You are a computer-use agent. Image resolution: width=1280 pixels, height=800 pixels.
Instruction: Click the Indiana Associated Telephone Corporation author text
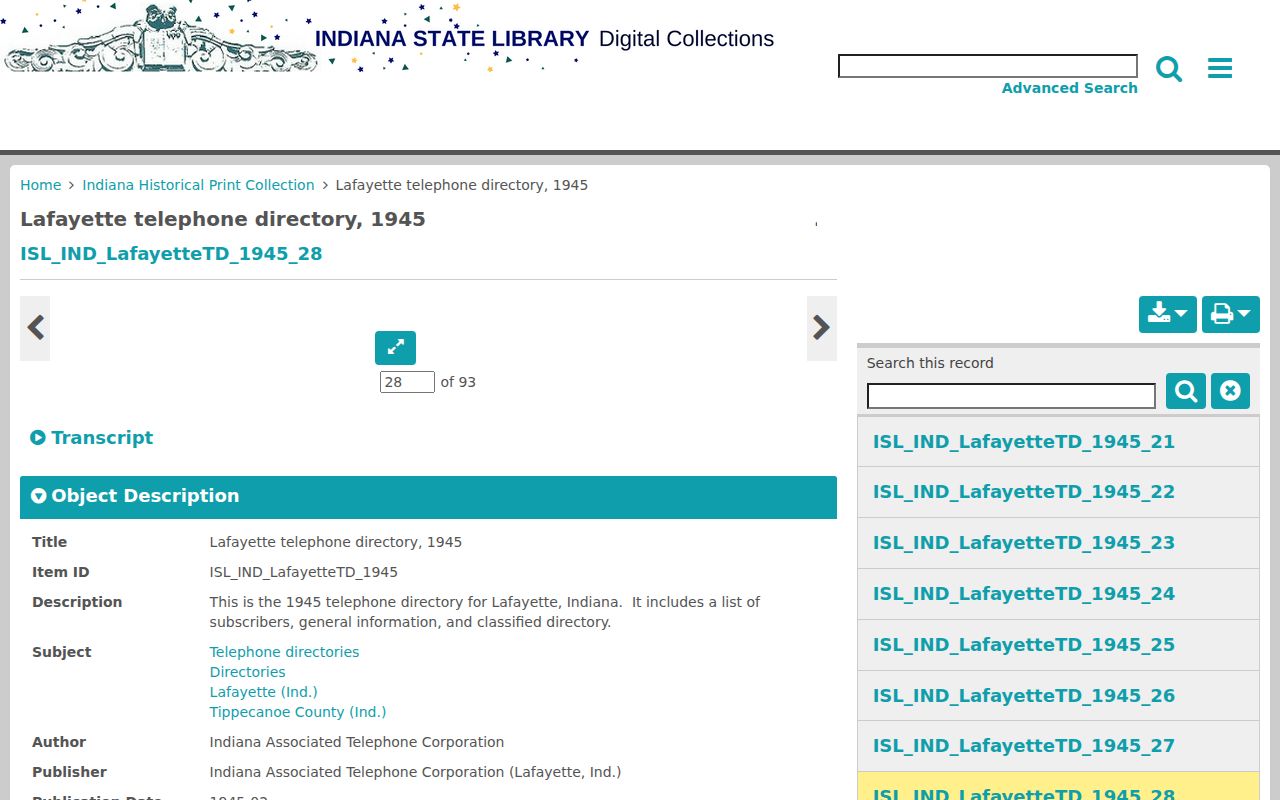pyautogui.click(x=356, y=742)
